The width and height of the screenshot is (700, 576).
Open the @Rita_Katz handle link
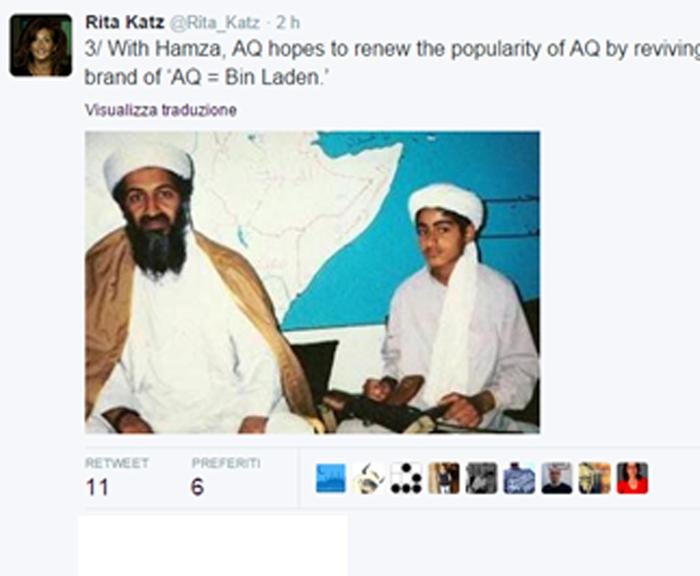(215, 22)
